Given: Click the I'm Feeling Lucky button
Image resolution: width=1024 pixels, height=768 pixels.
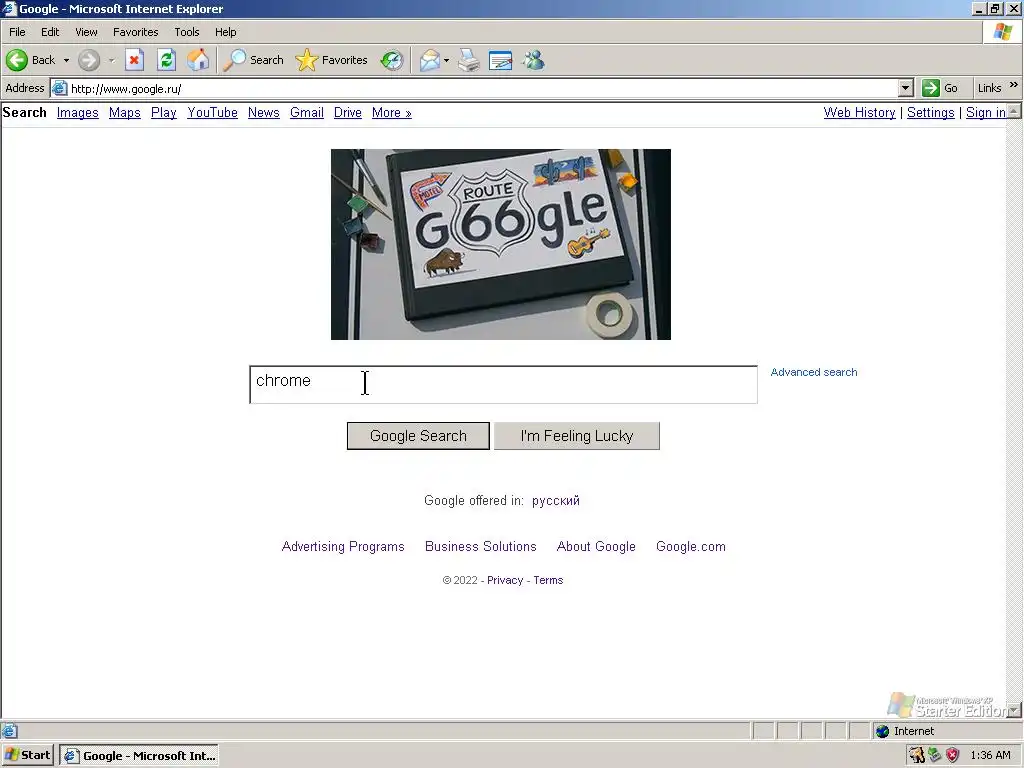Looking at the screenshot, I should pos(577,436).
